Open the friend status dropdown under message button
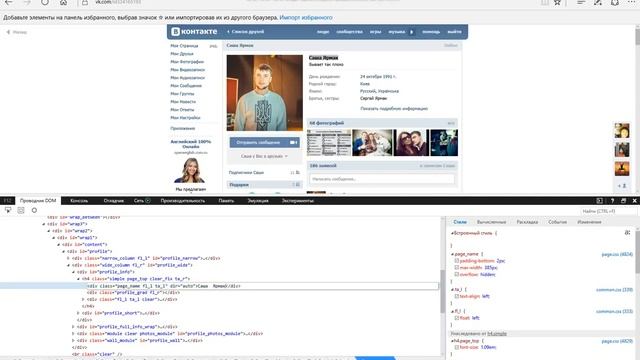 264,156
